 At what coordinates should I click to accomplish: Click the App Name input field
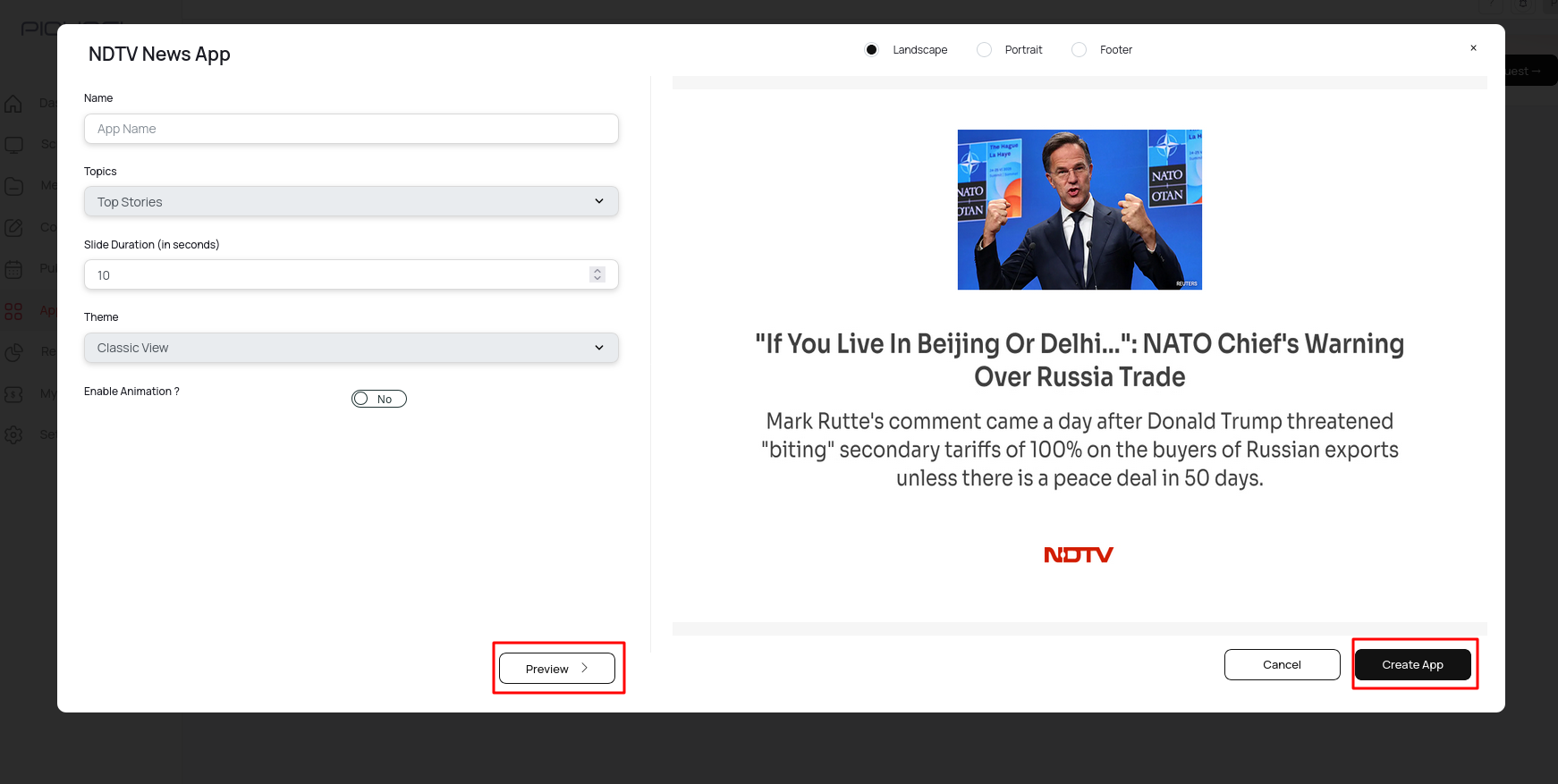pyautogui.click(x=351, y=129)
